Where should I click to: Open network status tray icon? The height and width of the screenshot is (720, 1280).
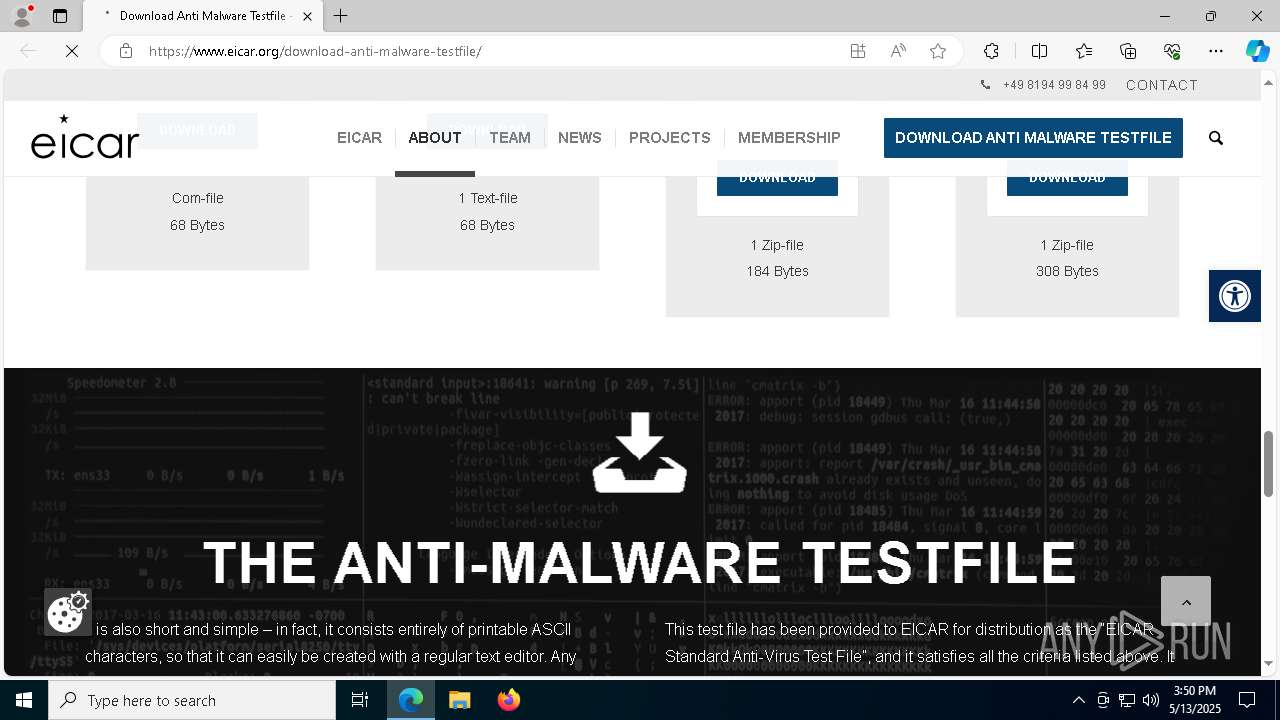click(x=1127, y=700)
